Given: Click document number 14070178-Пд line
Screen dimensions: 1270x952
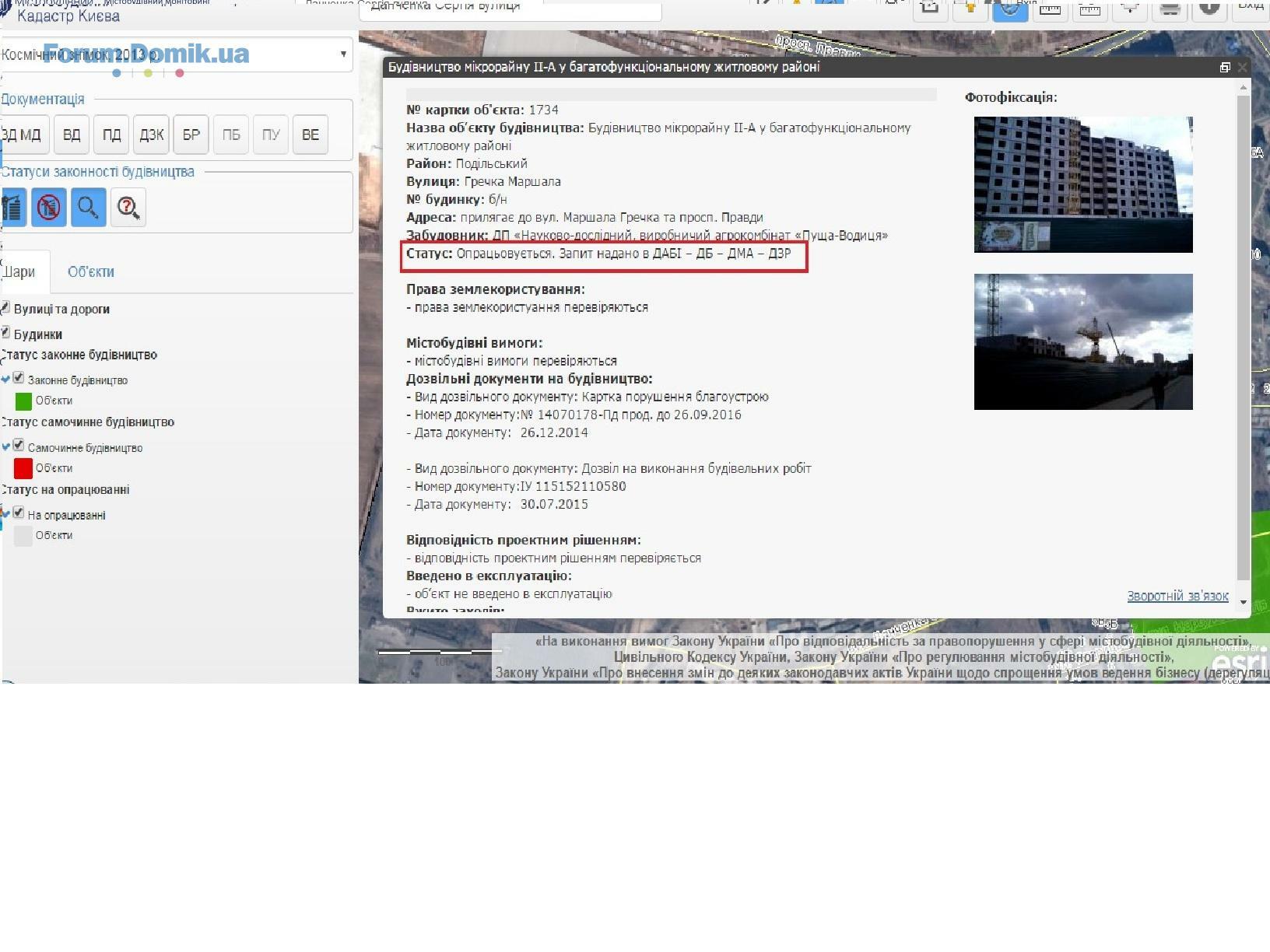Looking at the screenshot, I should click(574, 415).
